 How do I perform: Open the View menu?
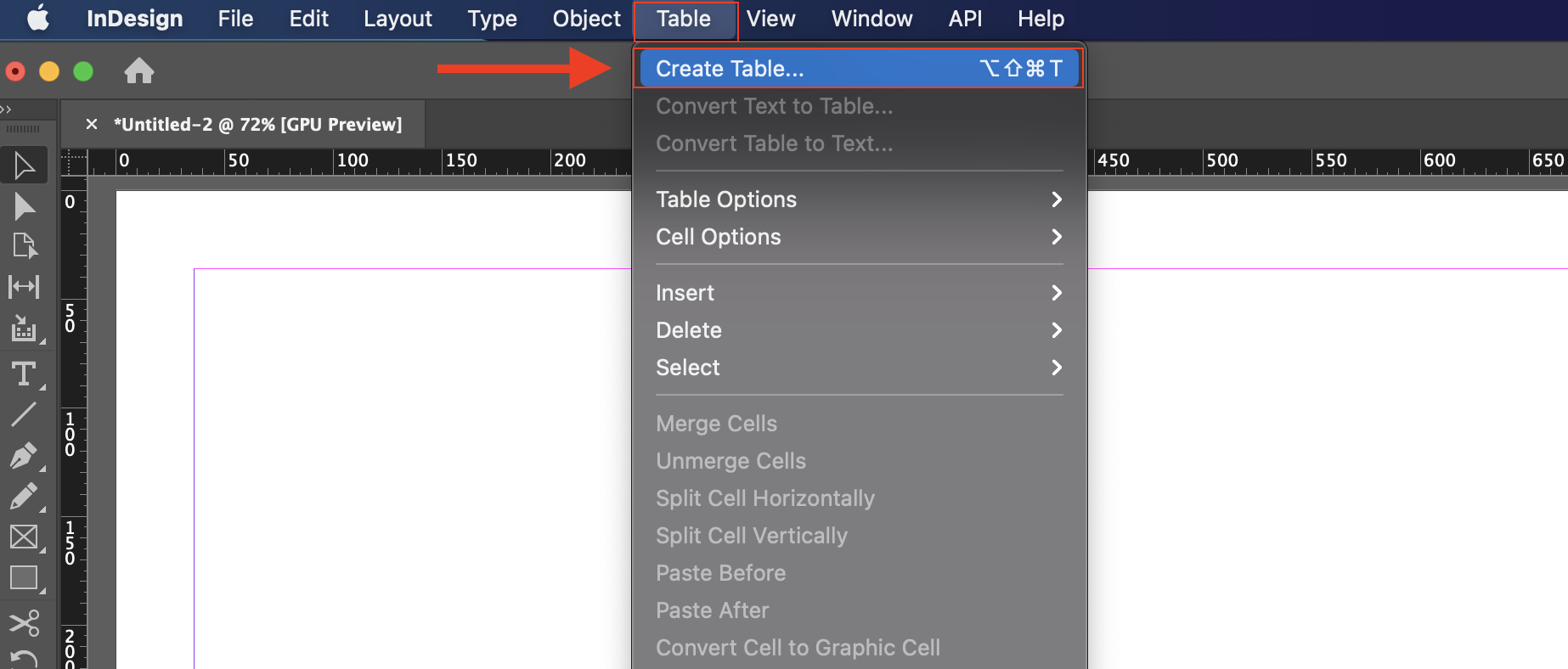[x=770, y=19]
